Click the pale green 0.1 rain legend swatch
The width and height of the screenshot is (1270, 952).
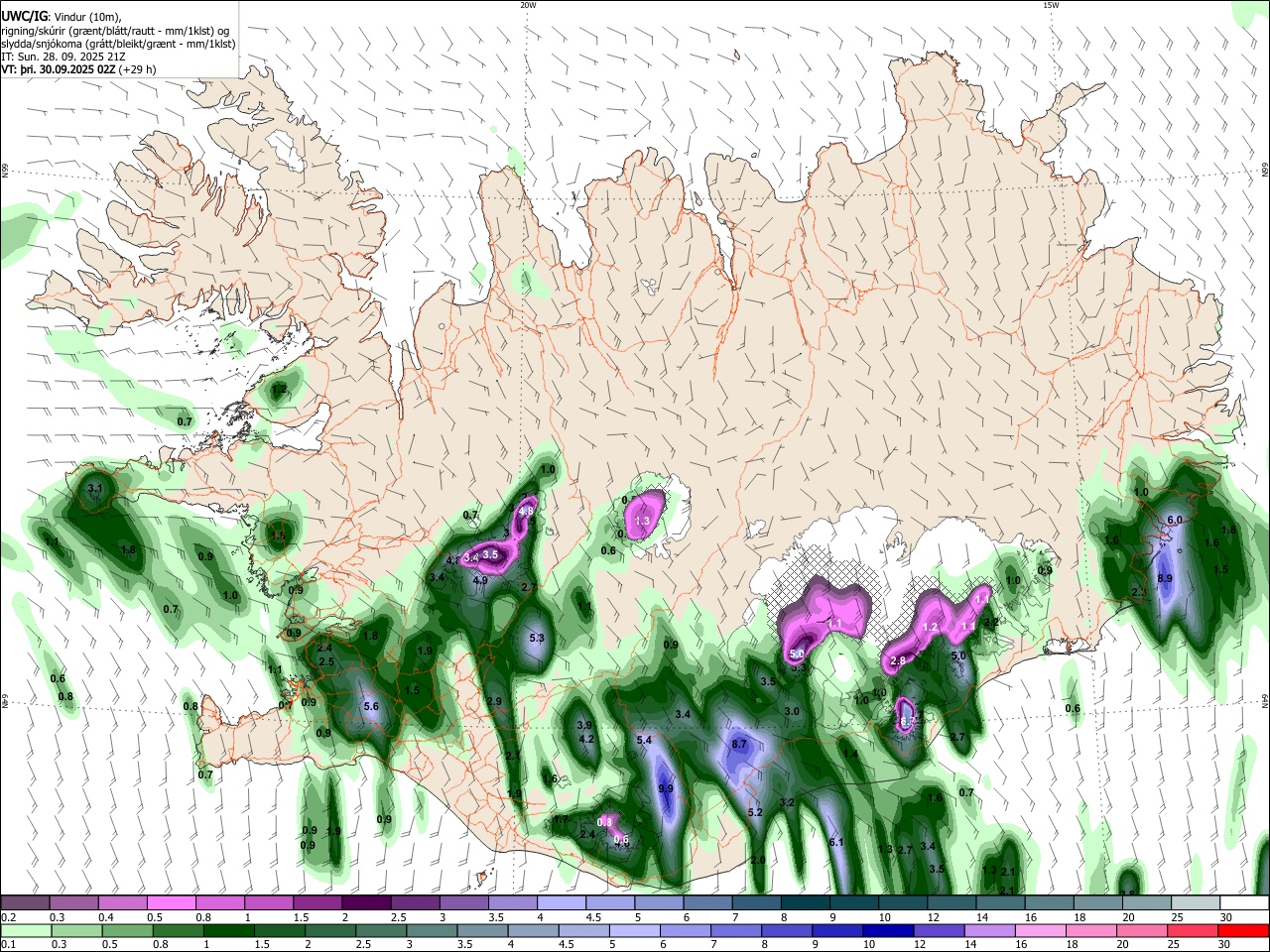[26, 931]
